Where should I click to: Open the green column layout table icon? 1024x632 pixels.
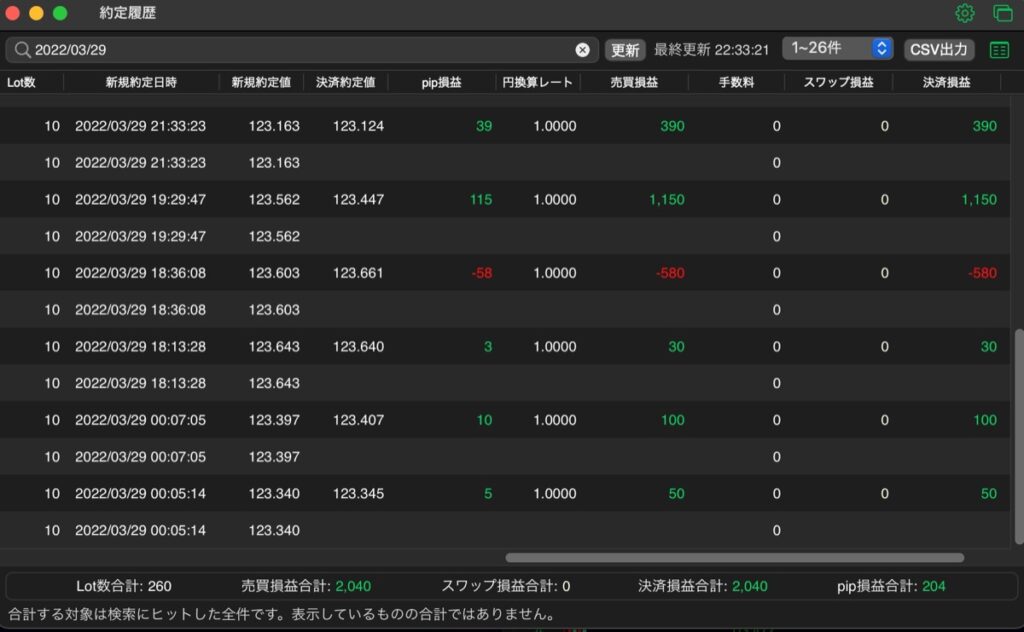[999, 50]
